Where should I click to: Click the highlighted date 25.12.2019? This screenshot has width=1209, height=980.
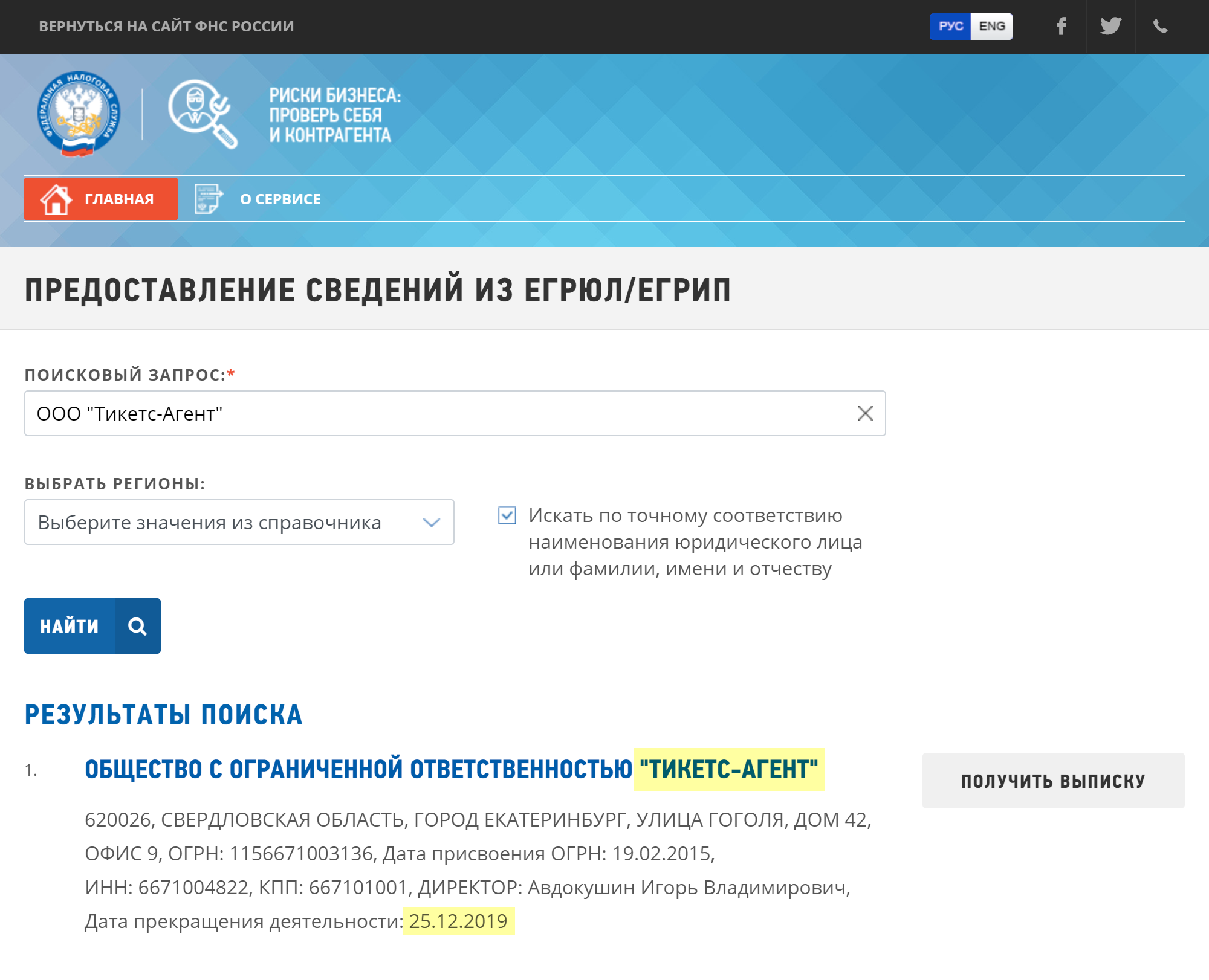click(458, 921)
